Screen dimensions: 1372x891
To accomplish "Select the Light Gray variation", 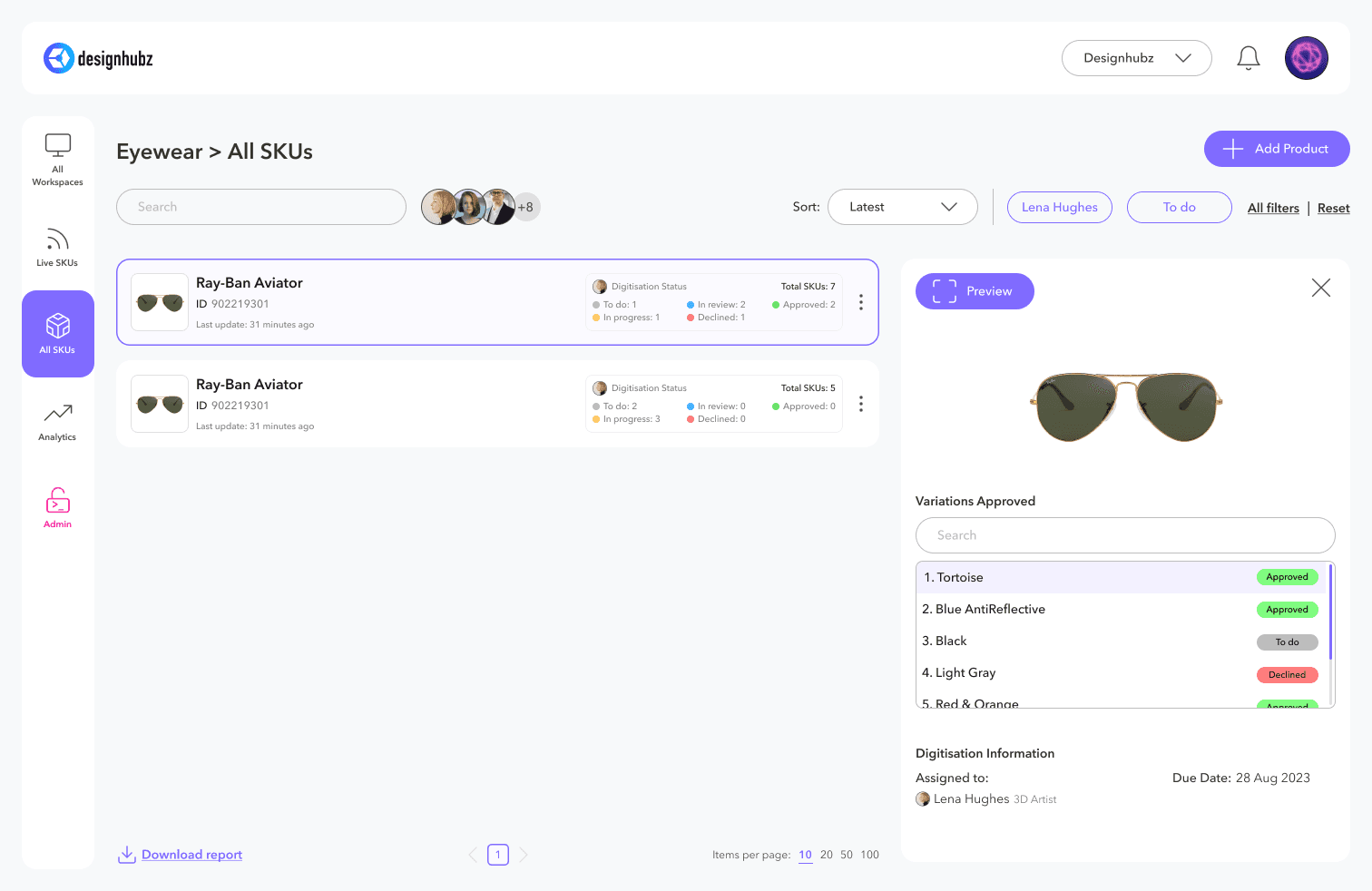I will 1122,672.
